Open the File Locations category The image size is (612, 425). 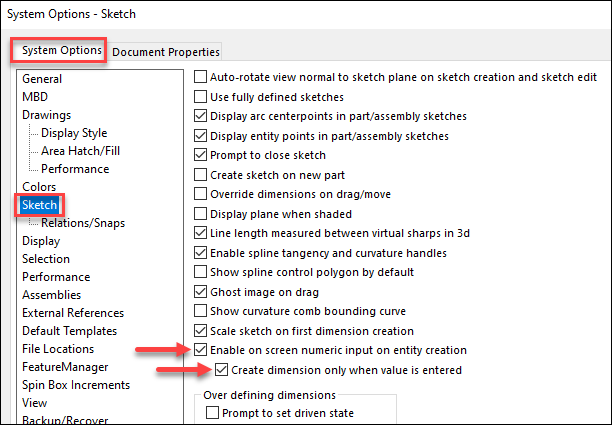(58, 349)
